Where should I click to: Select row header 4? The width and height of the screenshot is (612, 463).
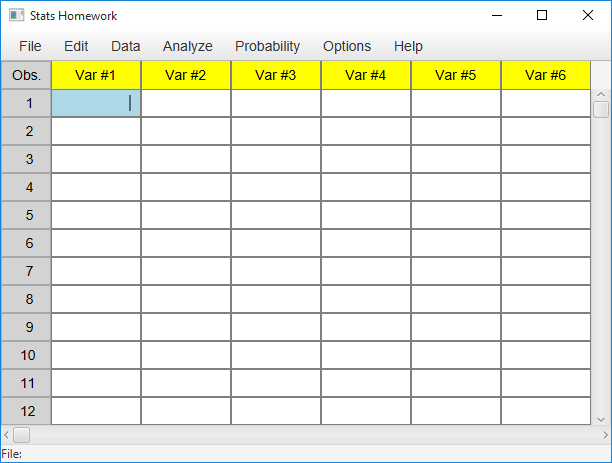coord(26,187)
